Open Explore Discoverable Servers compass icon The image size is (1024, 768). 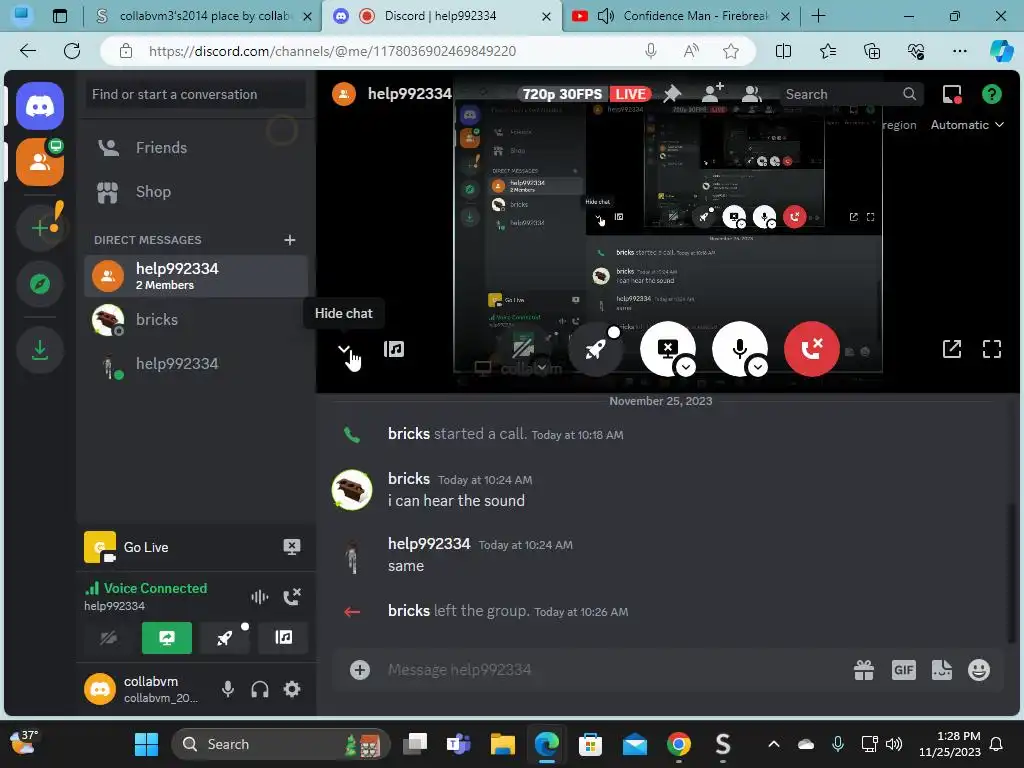(40, 284)
